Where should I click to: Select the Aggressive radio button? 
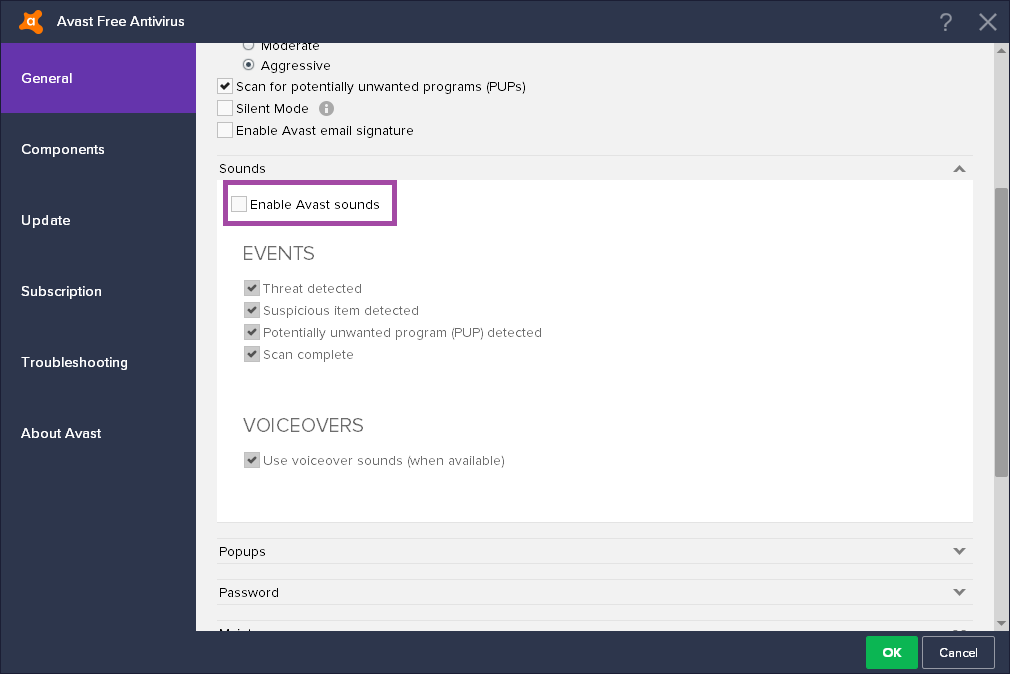249,65
